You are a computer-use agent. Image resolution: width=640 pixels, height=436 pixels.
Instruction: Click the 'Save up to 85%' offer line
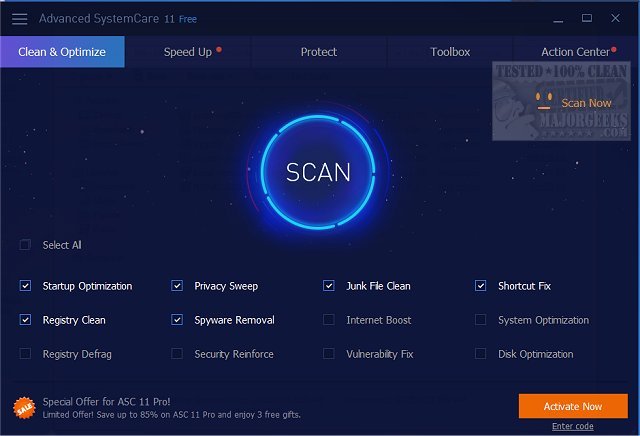(x=171, y=415)
